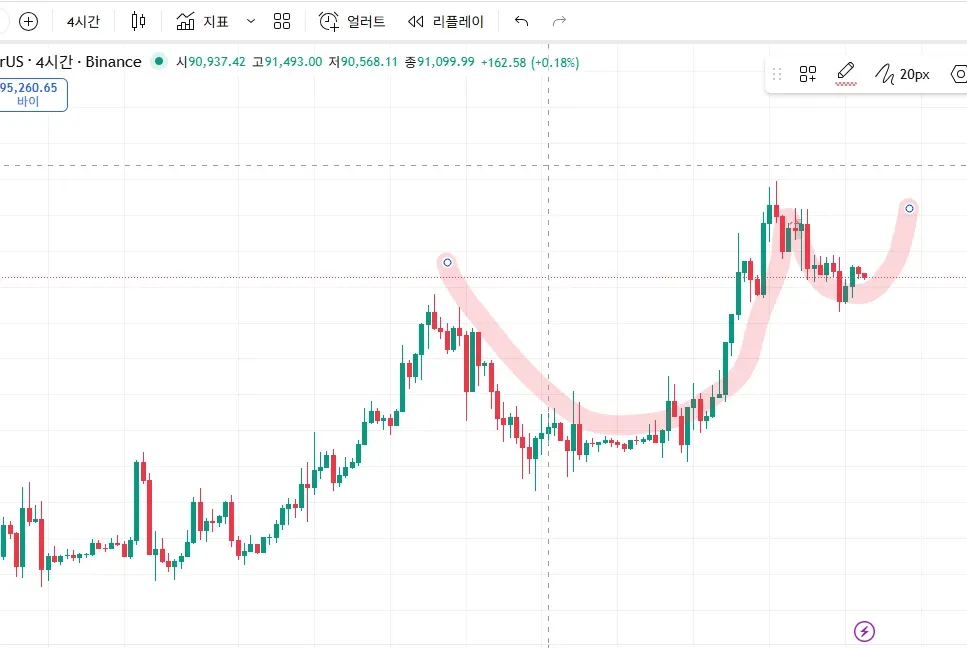Click the add symbol plus icon
The height and width of the screenshot is (648, 967).
coord(28,21)
